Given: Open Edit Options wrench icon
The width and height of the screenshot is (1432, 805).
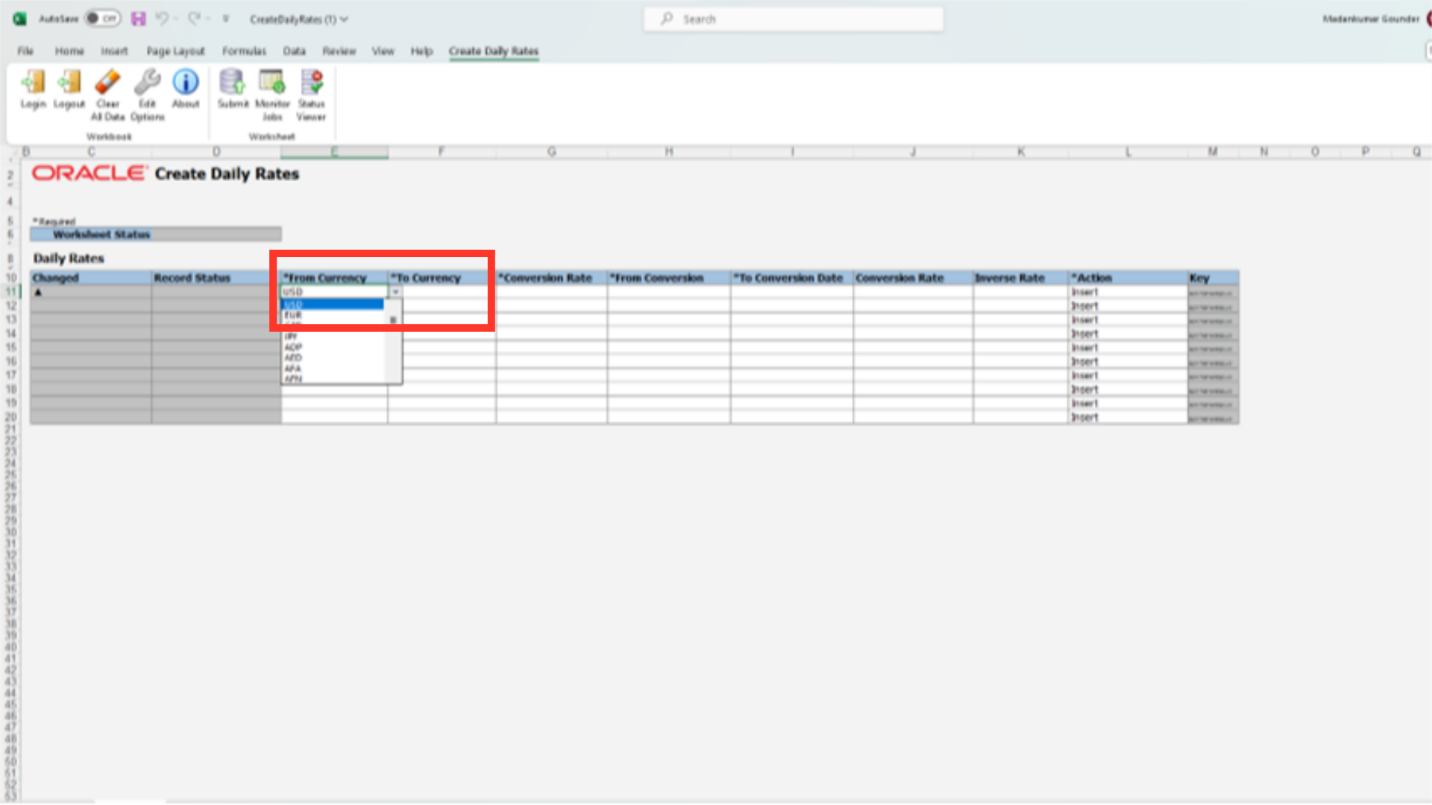Looking at the screenshot, I should click(147, 83).
